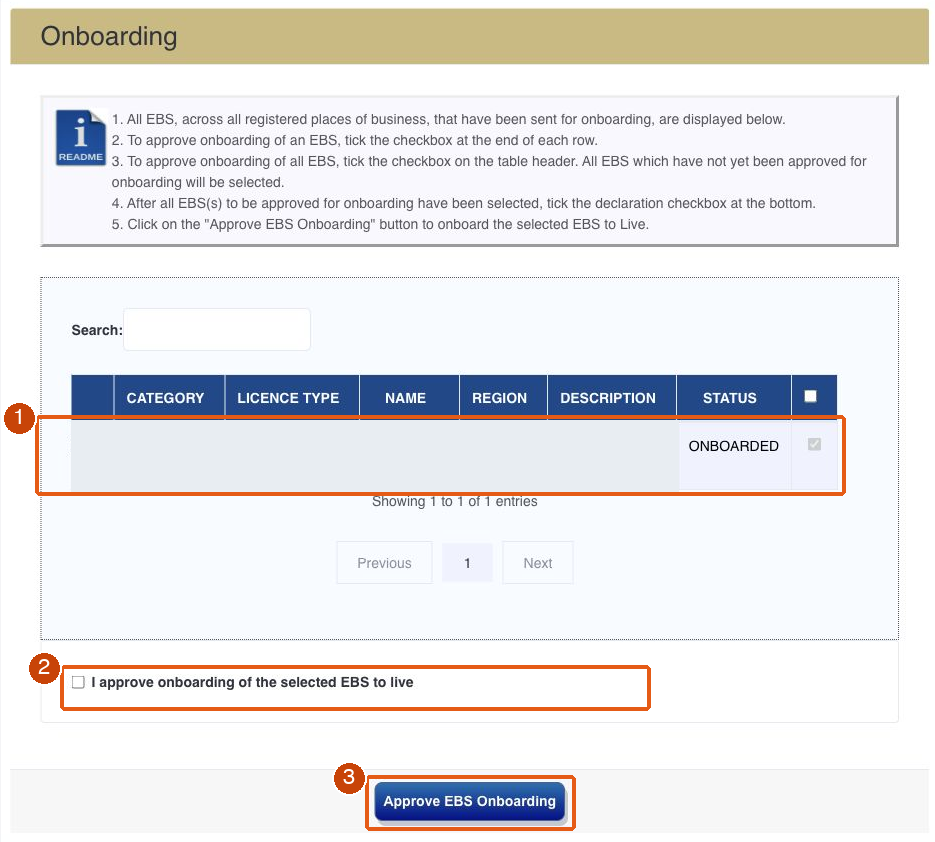Click the Search: label

point(97,330)
